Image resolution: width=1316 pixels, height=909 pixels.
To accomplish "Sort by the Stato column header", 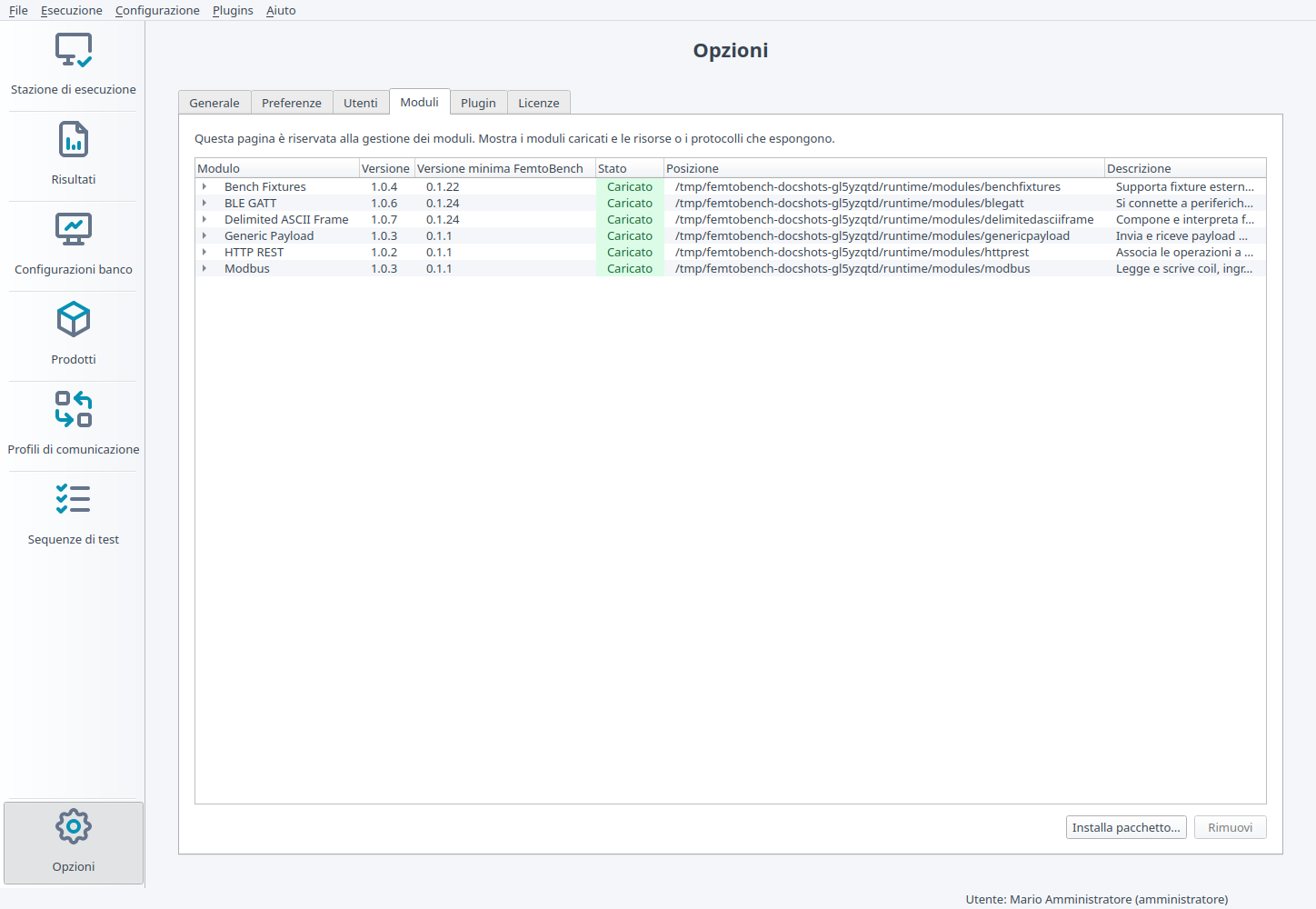I will point(629,168).
